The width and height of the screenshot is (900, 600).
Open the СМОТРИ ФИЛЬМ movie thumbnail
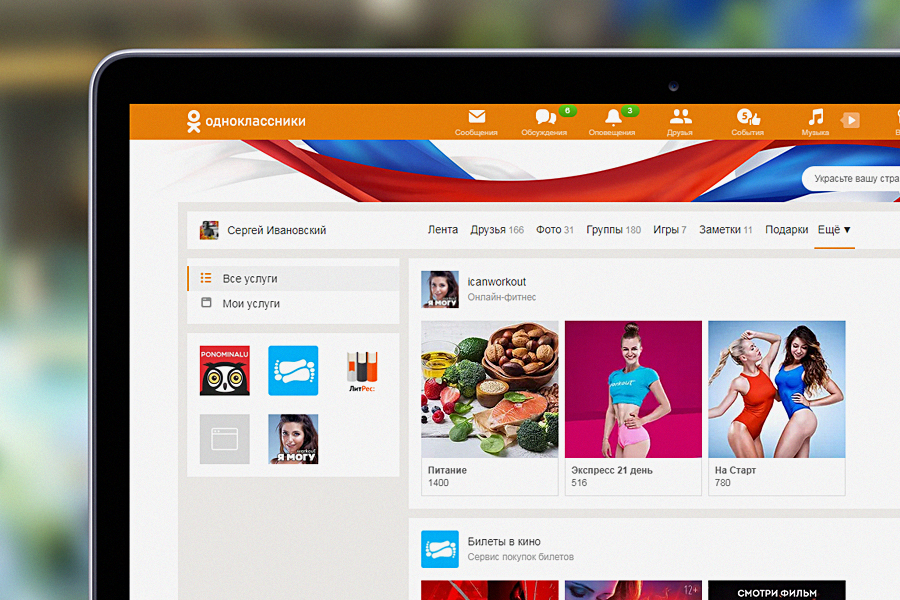click(x=777, y=590)
